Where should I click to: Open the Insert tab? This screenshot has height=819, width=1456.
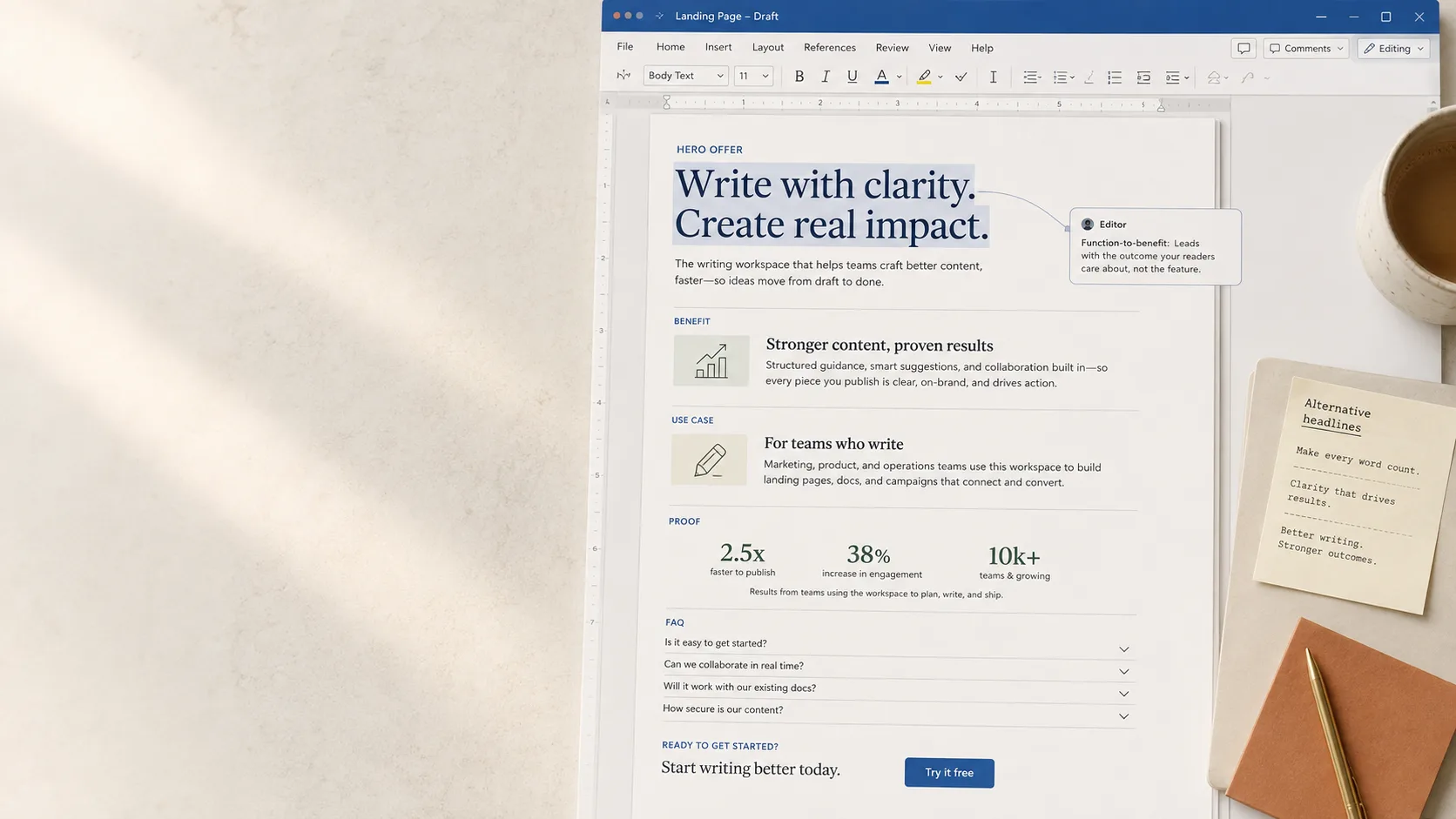click(x=718, y=47)
